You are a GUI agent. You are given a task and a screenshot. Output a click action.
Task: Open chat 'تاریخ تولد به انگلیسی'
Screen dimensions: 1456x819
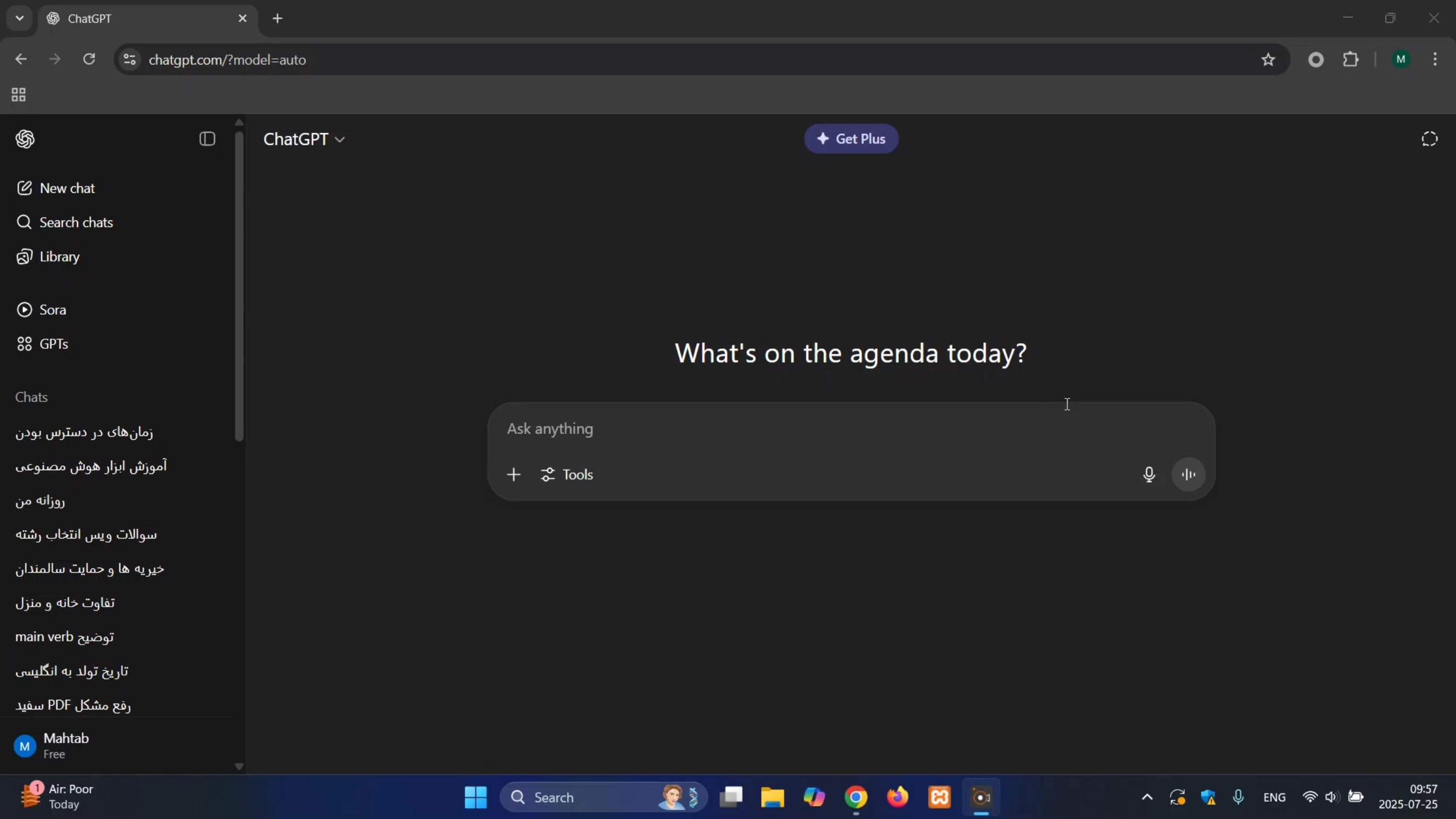(x=72, y=672)
